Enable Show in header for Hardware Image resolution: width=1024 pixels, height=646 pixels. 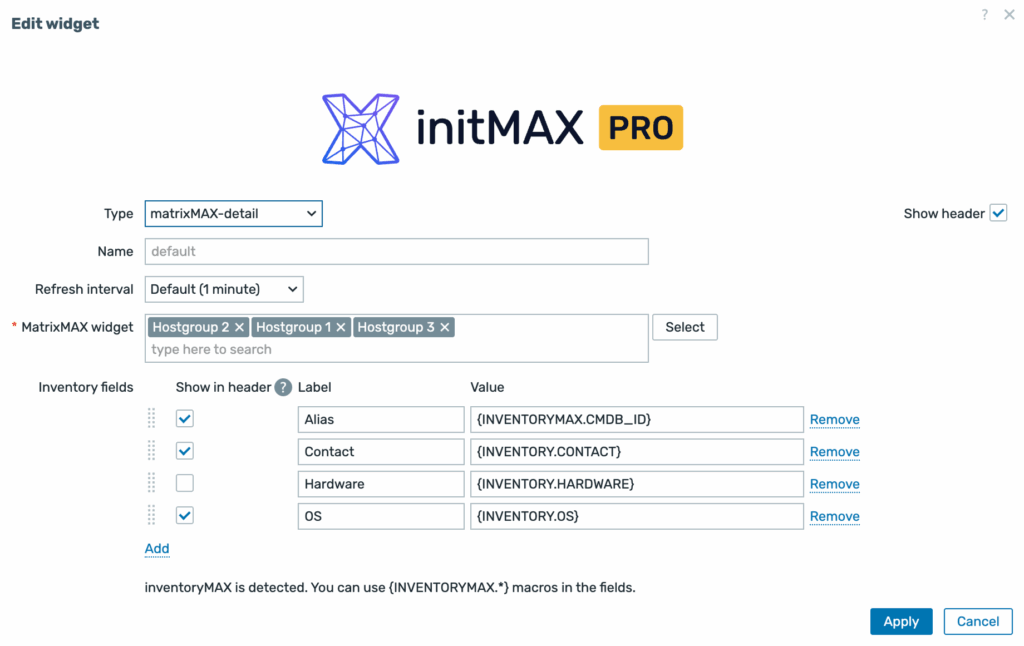click(185, 484)
